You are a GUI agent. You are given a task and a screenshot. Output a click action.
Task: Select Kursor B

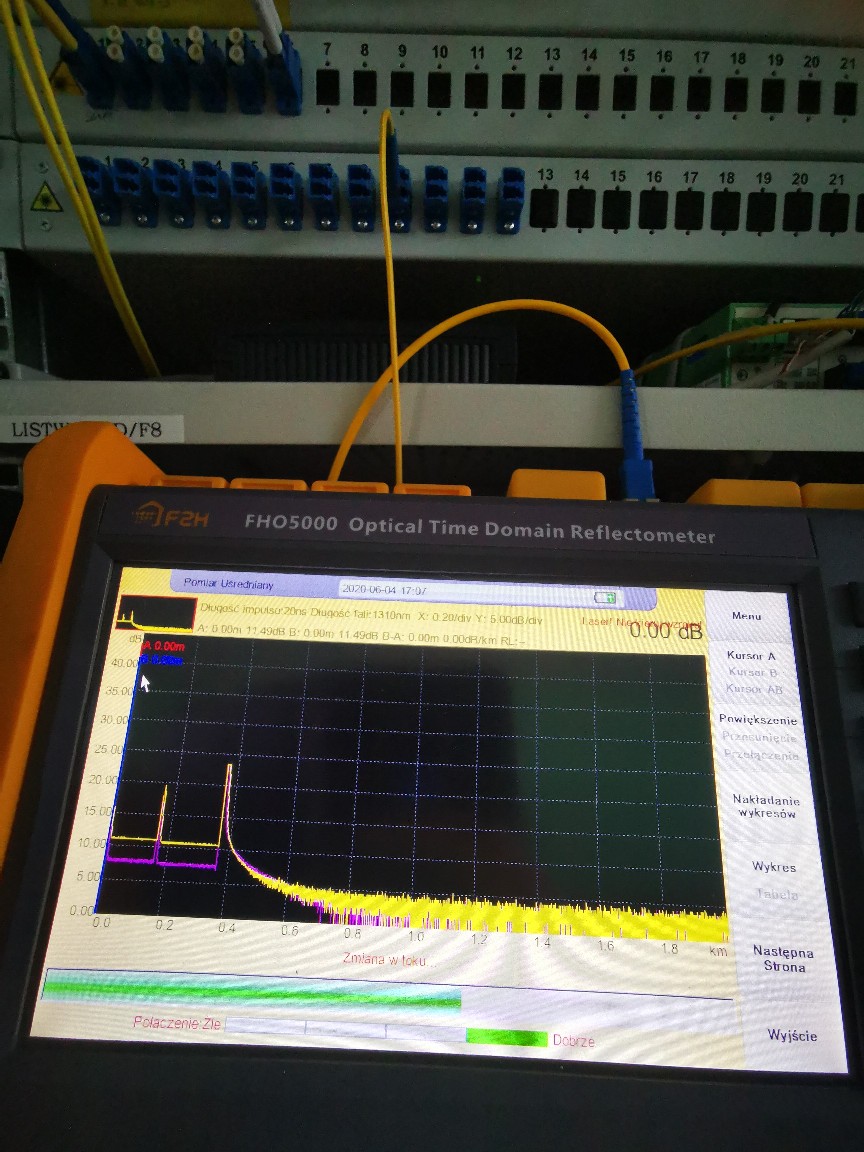[x=753, y=672]
